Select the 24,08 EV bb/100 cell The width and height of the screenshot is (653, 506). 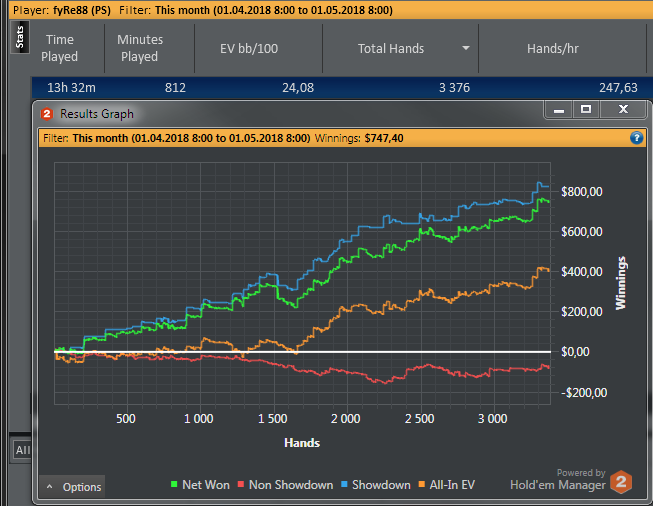(298, 88)
